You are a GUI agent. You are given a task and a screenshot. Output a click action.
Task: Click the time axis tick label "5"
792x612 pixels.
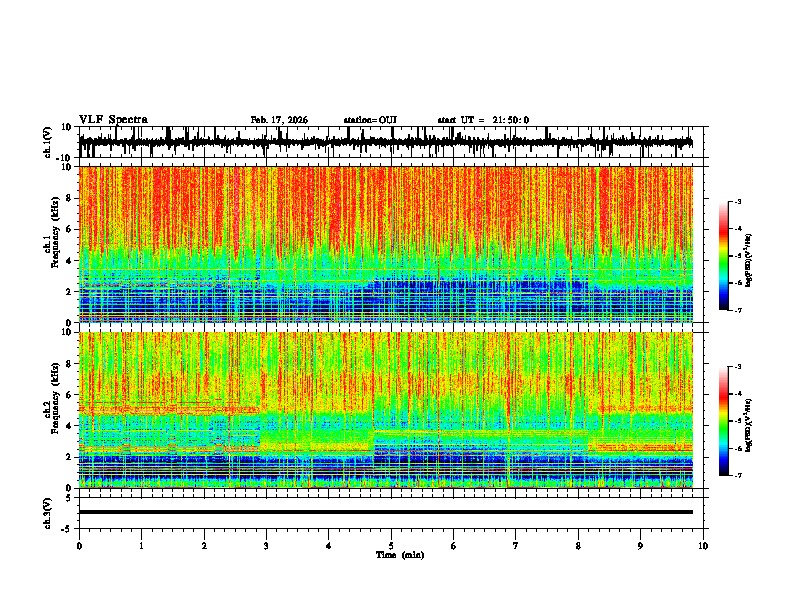tap(391, 546)
